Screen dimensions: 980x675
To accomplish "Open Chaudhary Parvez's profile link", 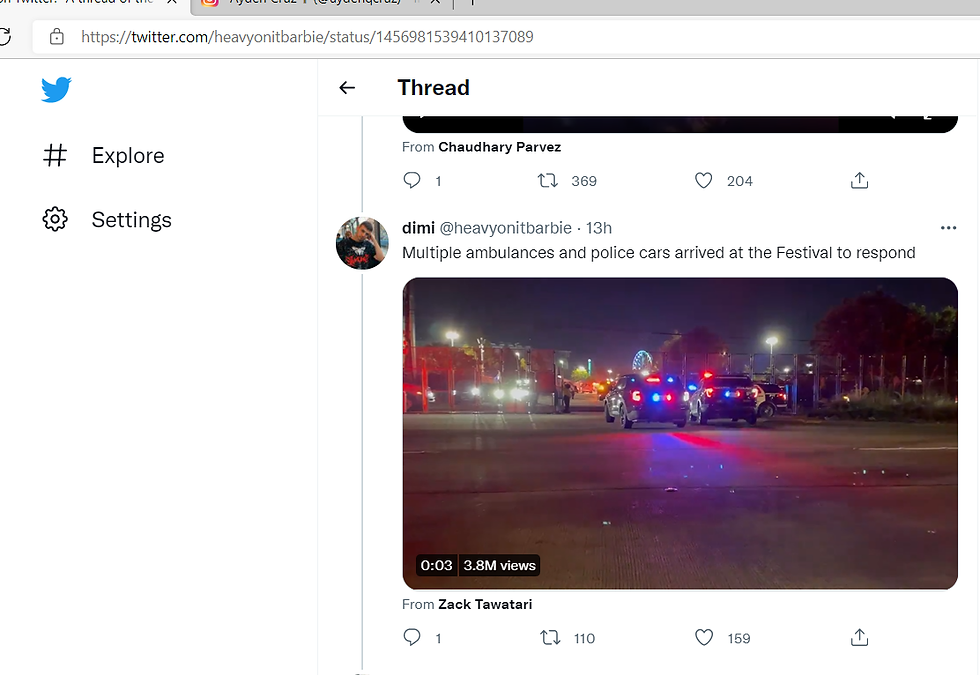I will click(x=499, y=147).
